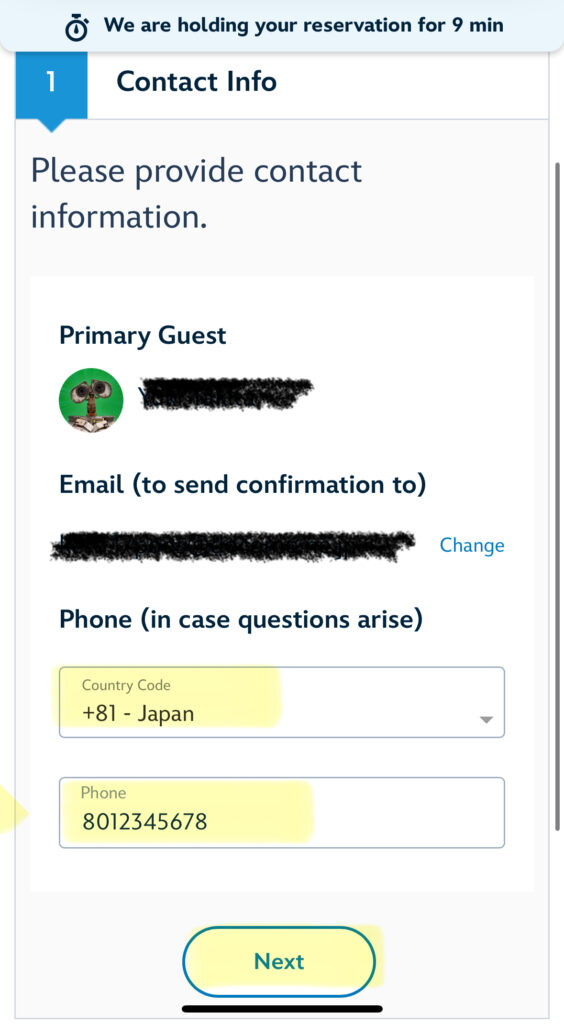Focus the Phone number input field
Image resolution: width=564 pixels, height=1024 pixels.
click(x=281, y=812)
